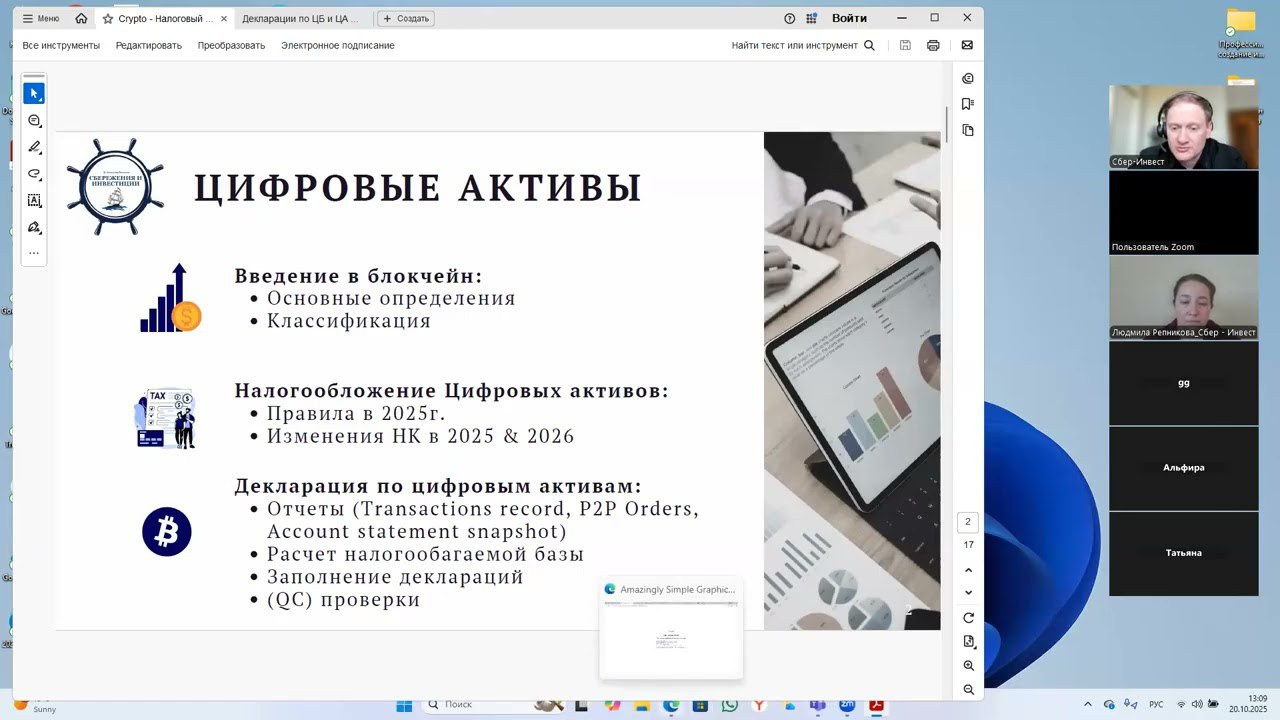
Task: Choose the add comment tool
Action: [34, 121]
